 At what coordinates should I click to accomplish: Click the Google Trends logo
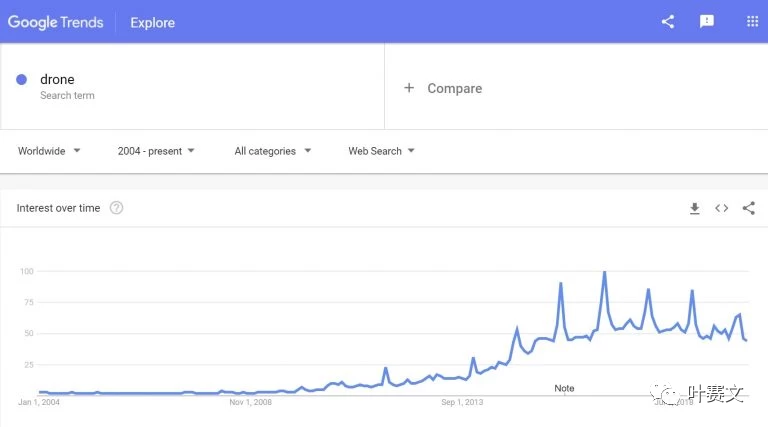(55, 22)
